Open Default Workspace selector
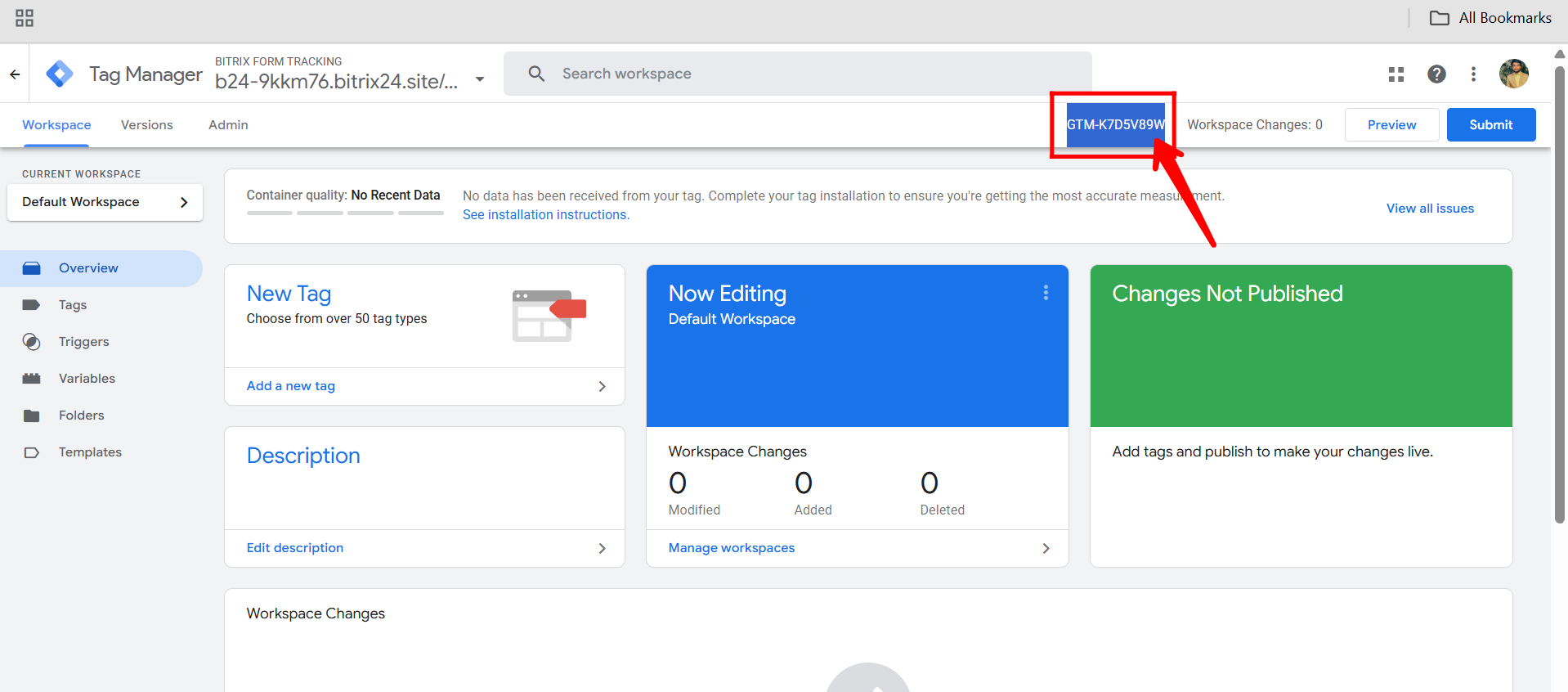 105,202
